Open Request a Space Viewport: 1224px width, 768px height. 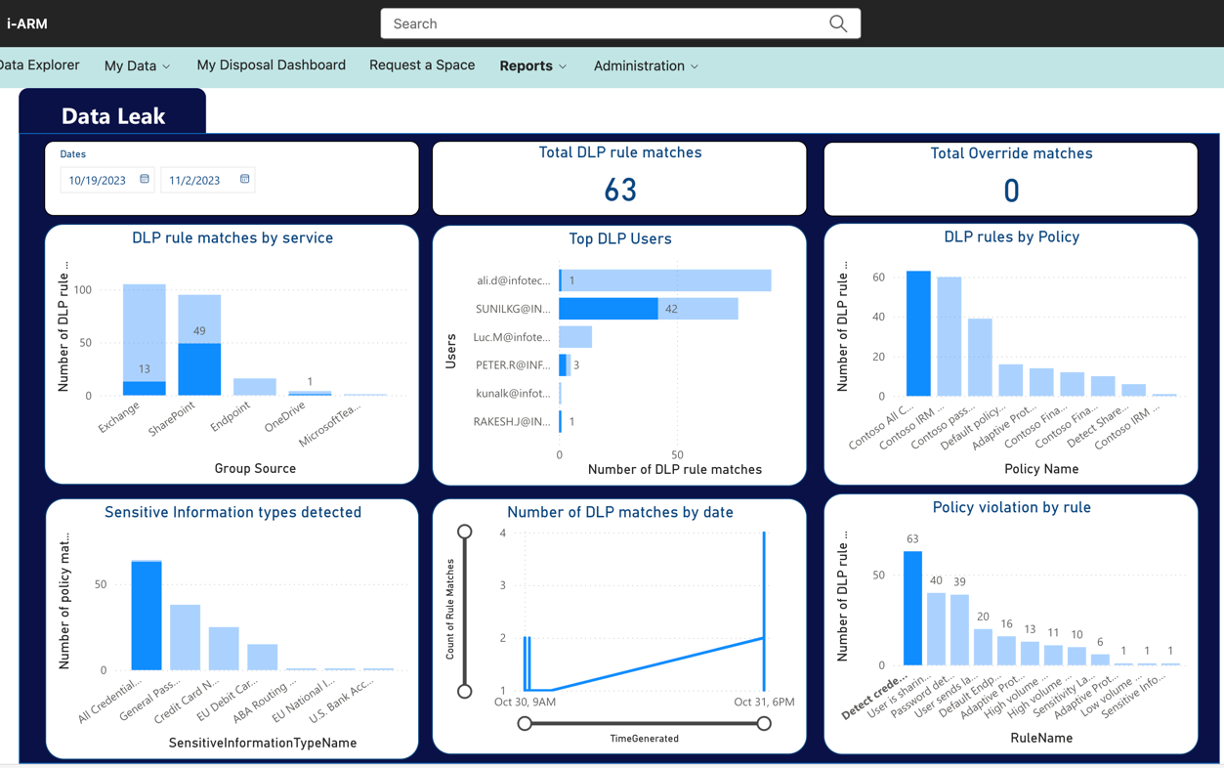(x=420, y=65)
